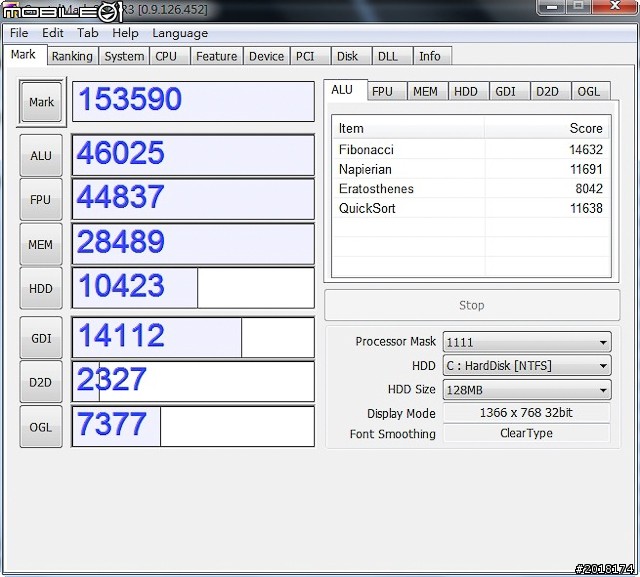Open the Language menu

(x=180, y=33)
